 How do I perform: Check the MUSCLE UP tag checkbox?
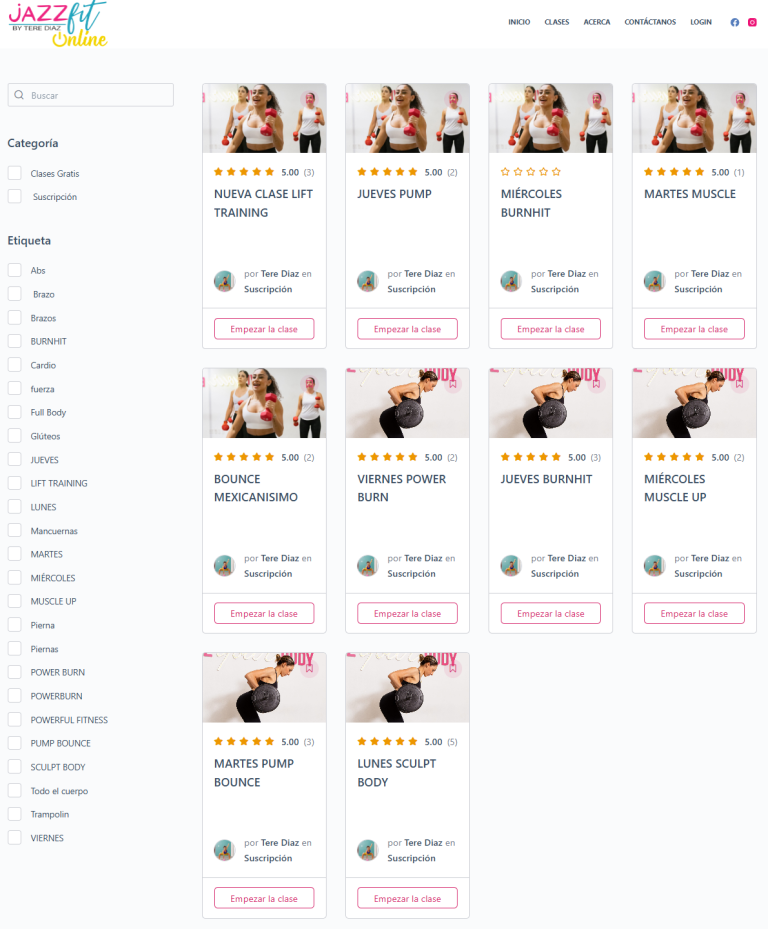coord(15,601)
